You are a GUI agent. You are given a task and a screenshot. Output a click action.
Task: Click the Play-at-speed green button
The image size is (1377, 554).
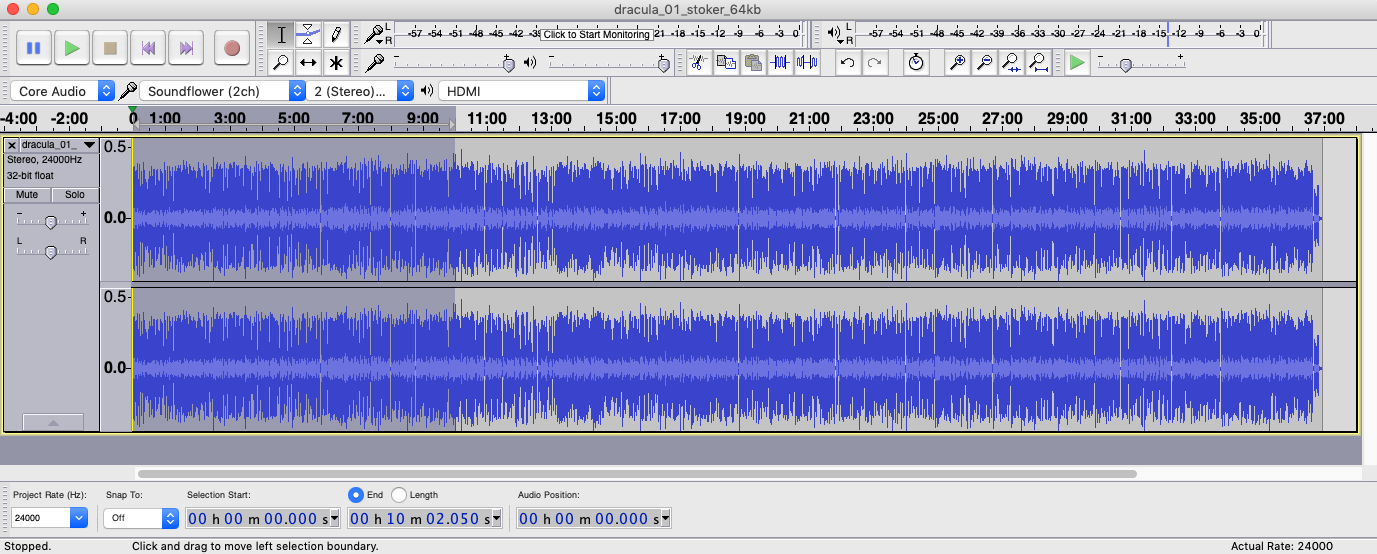click(1076, 62)
